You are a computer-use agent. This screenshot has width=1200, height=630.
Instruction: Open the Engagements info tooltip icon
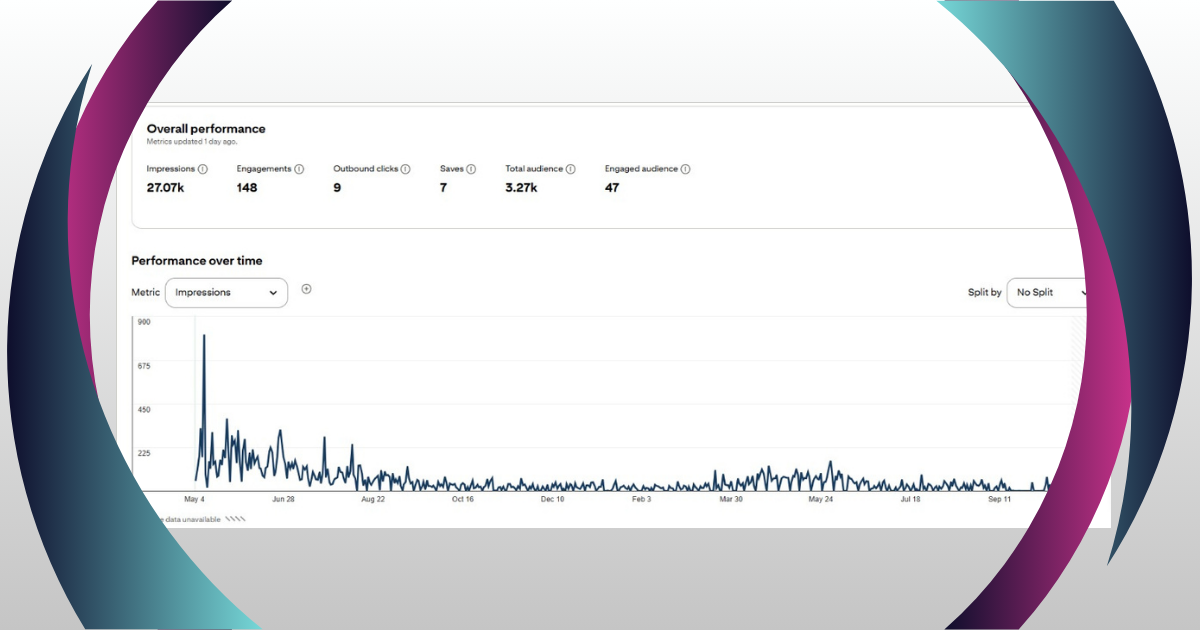(299, 169)
